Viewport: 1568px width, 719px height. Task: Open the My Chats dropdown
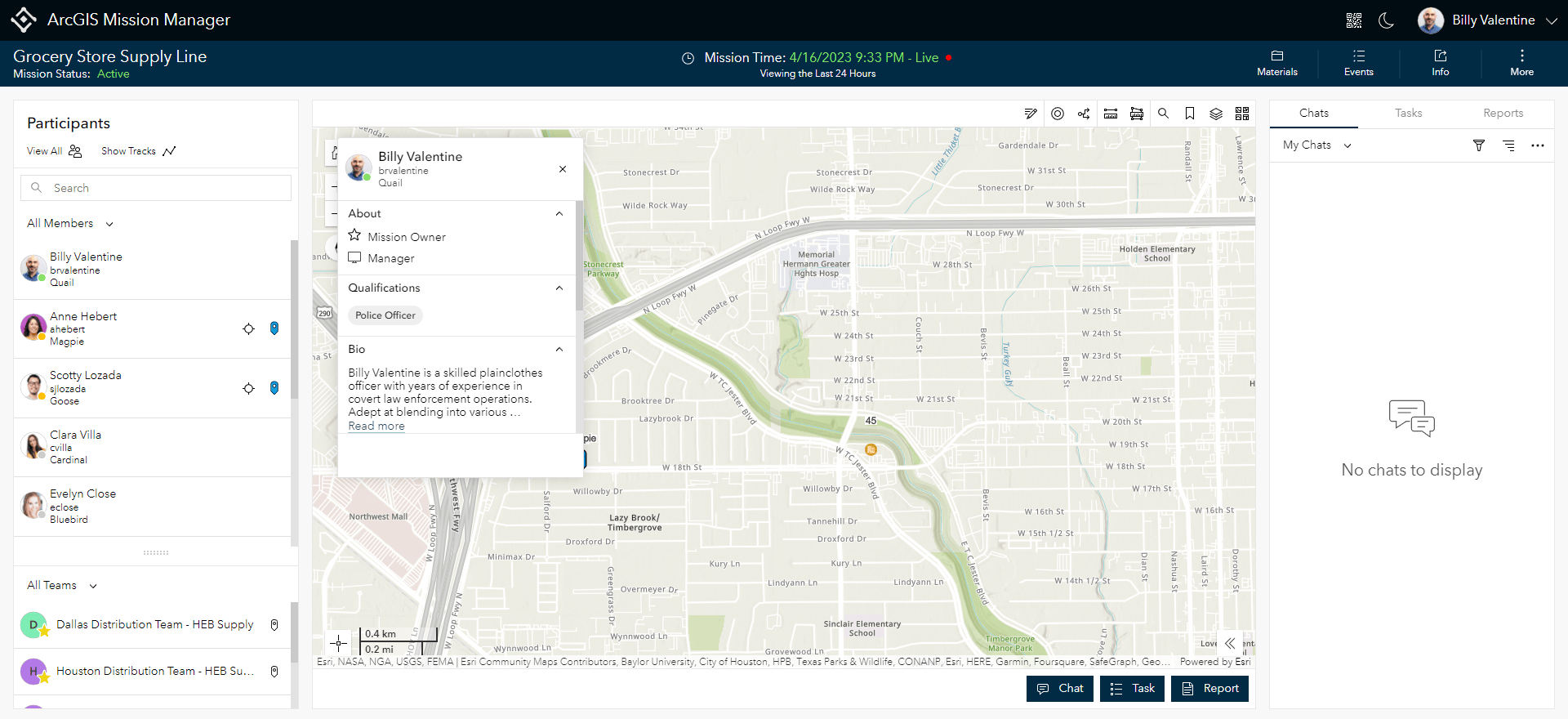point(1317,145)
